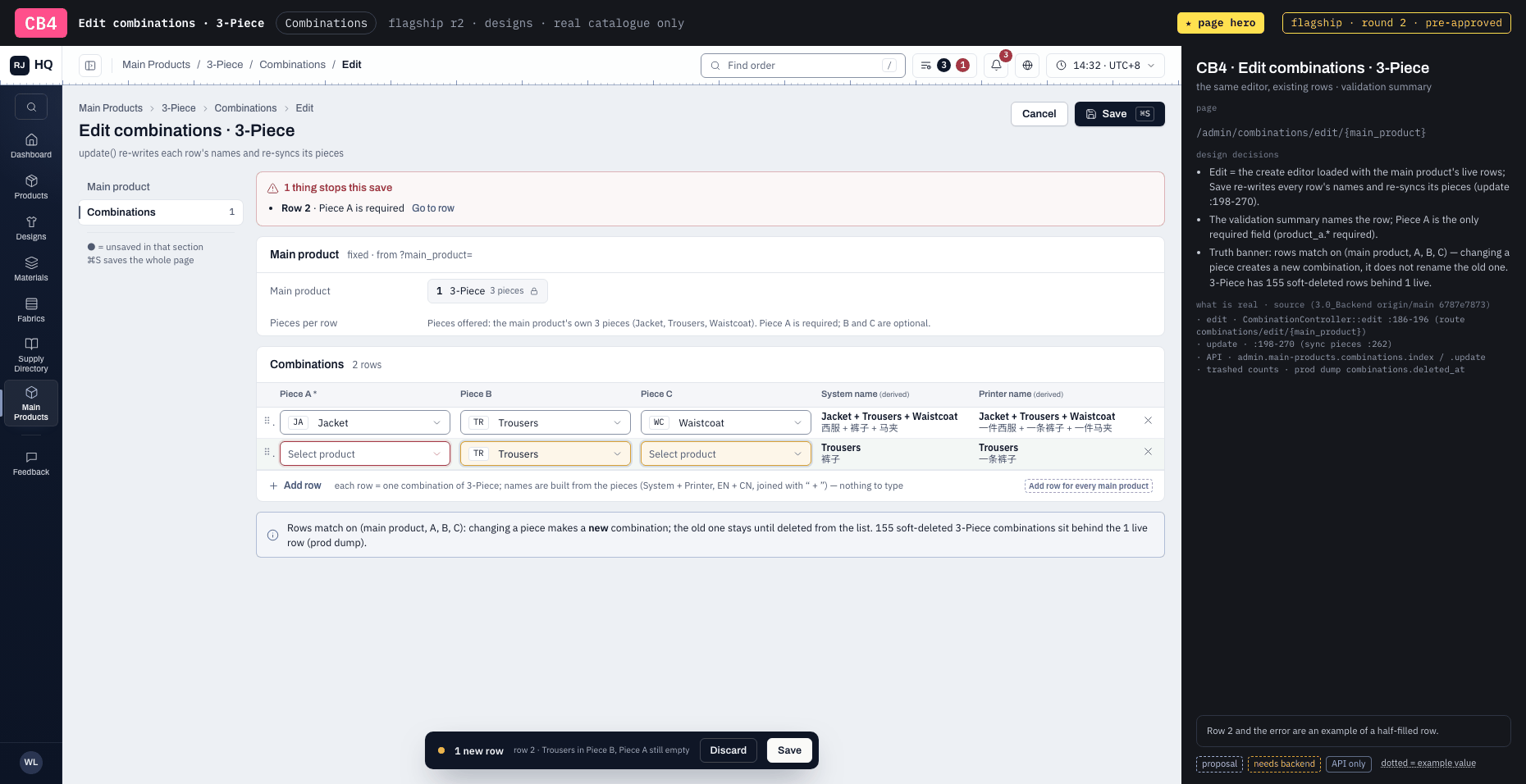Toggle the sidebar panel collapse icon
The image size is (1526, 784).
90,65
